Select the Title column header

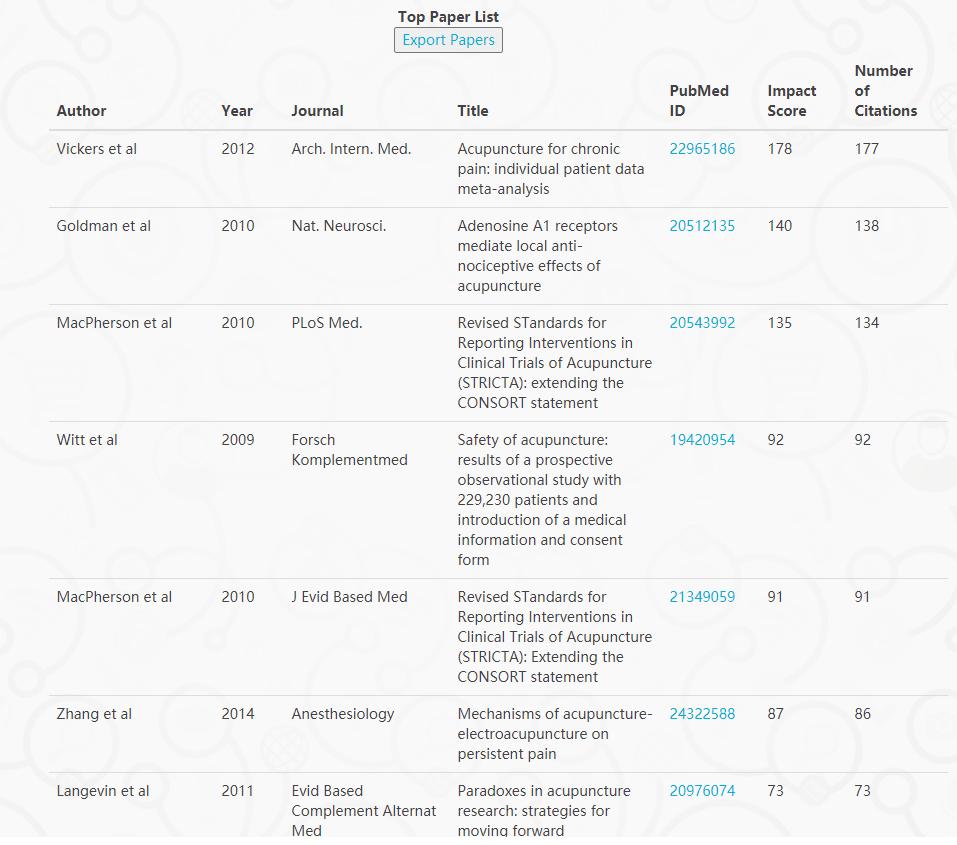coord(473,111)
